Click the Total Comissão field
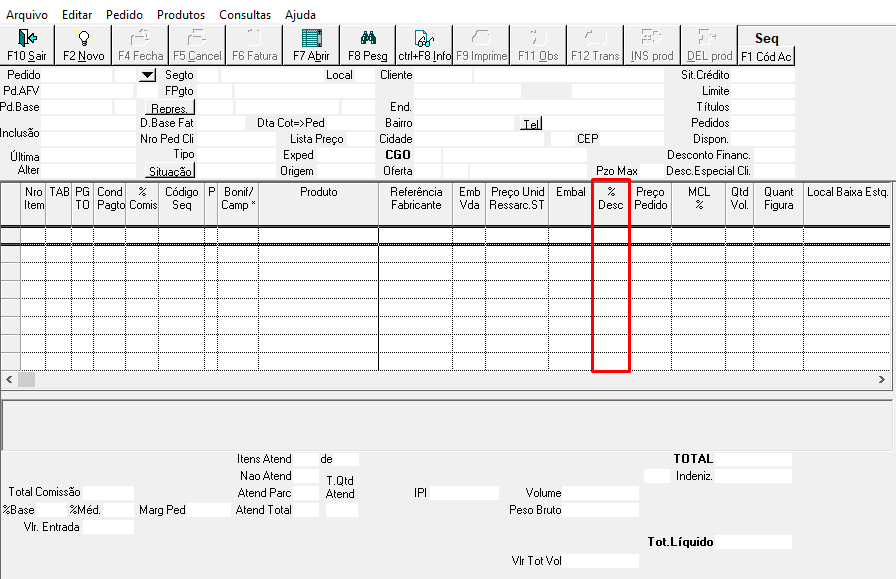The width and height of the screenshot is (896, 579). point(108,493)
